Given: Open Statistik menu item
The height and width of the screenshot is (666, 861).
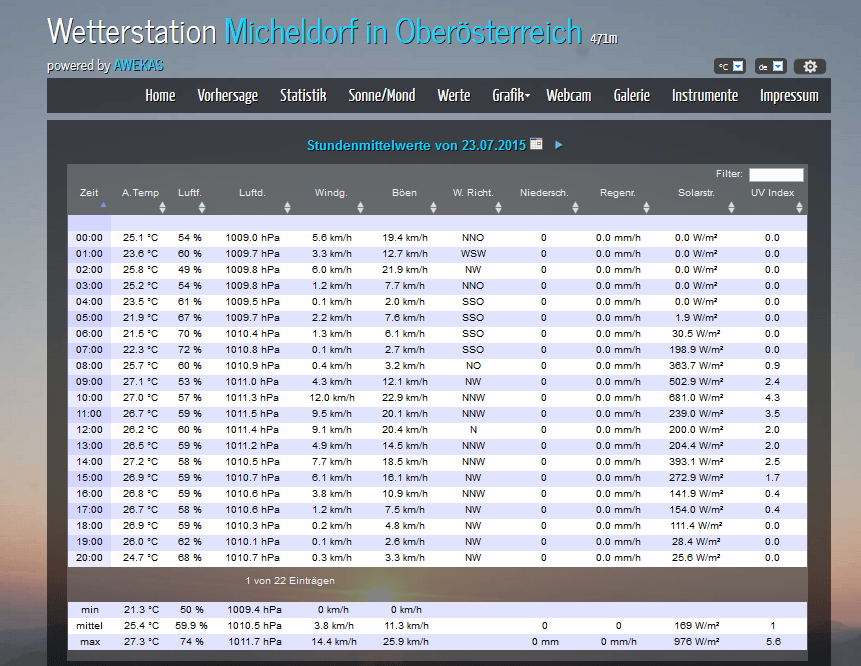Looking at the screenshot, I should (x=303, y=96).
